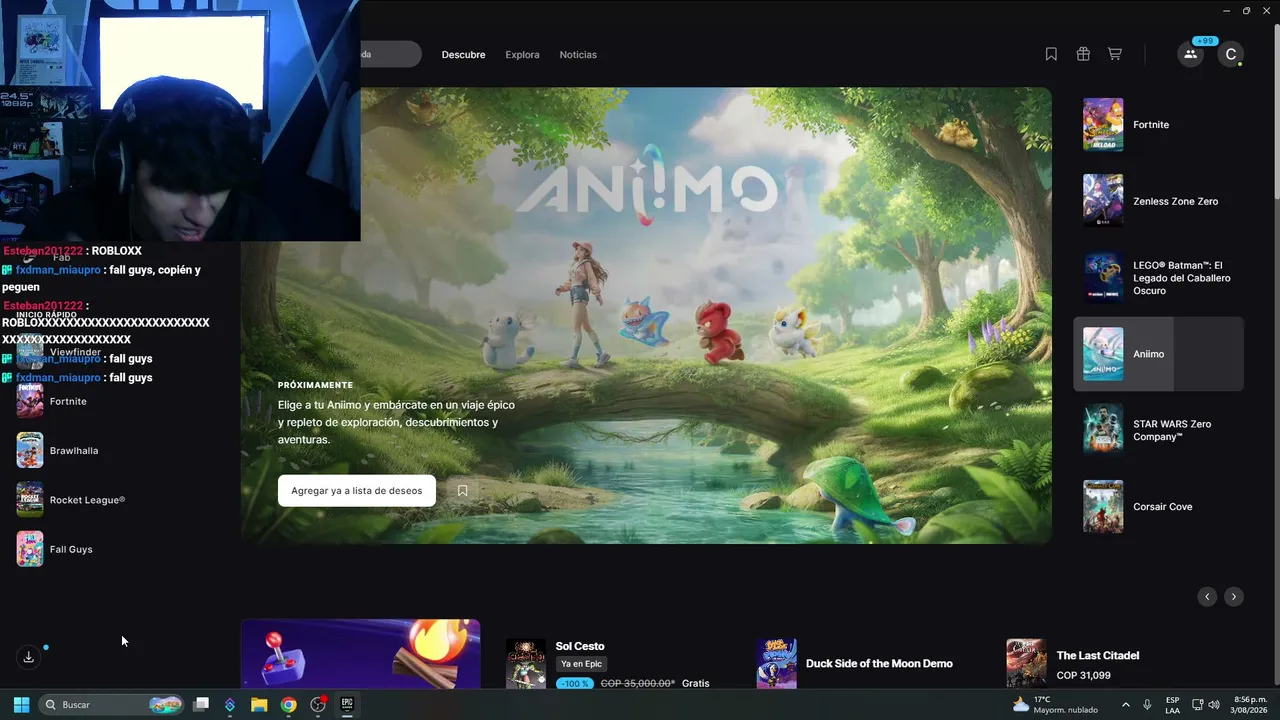Open the network icon in system tray
The width and height of the screenshot is (1280, 720).
point(1197,704)
